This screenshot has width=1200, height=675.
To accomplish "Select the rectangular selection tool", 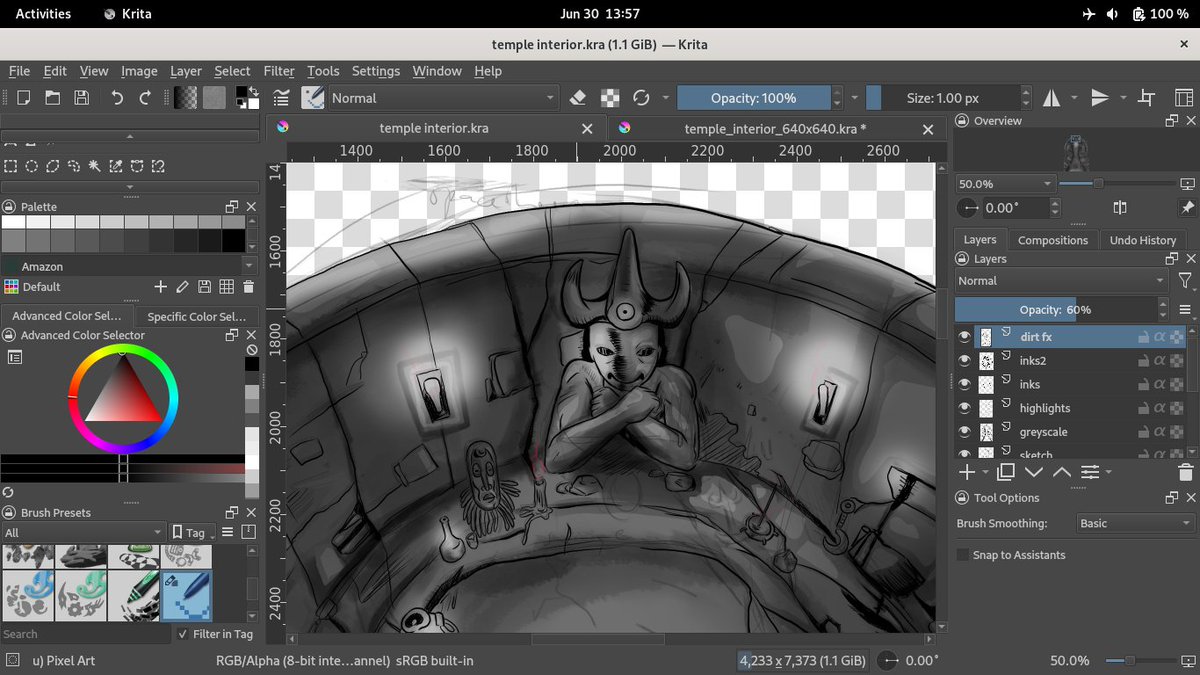I will coord(11,166).
